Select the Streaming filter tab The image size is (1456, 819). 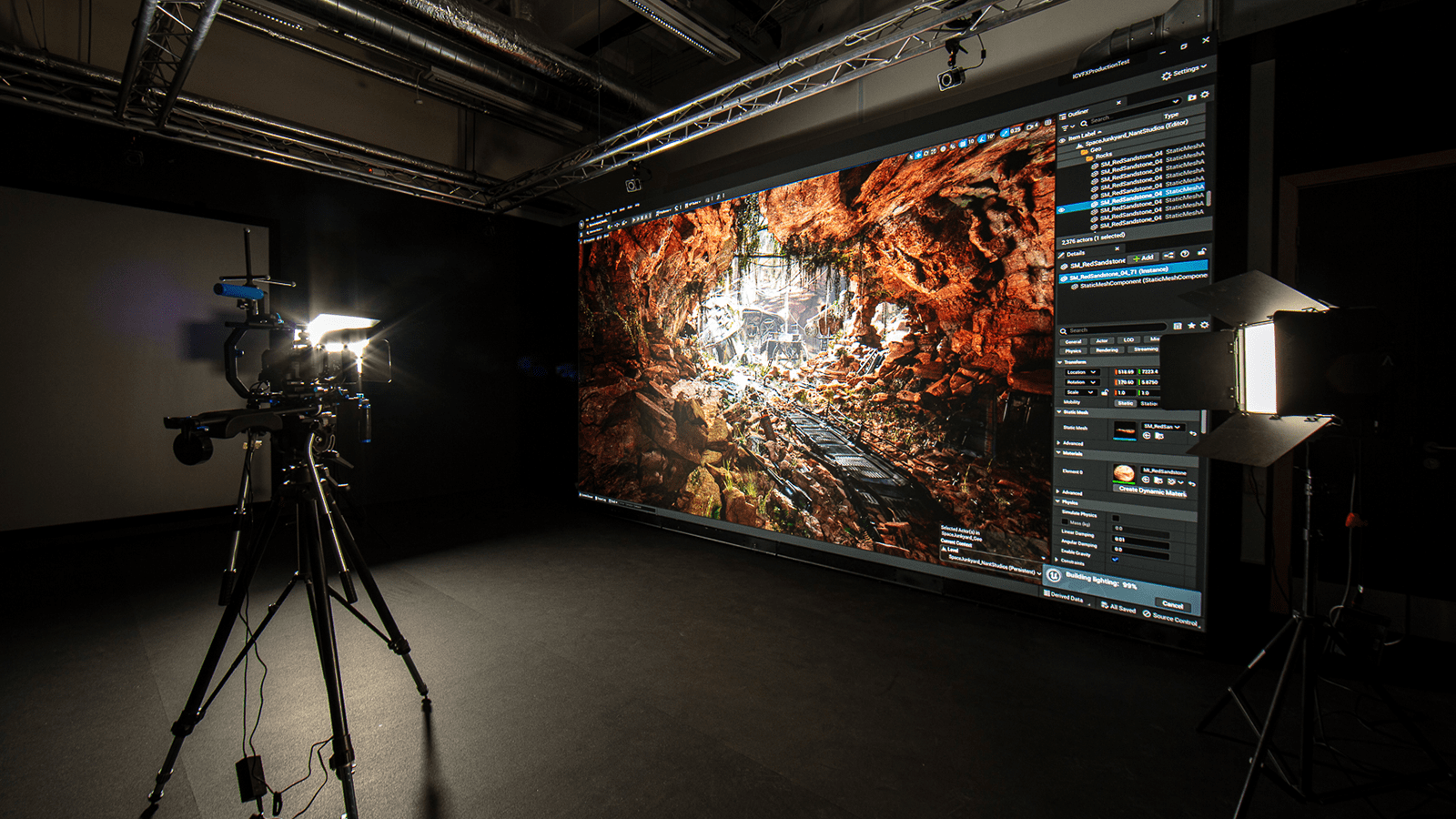(x=1146, y=349)
